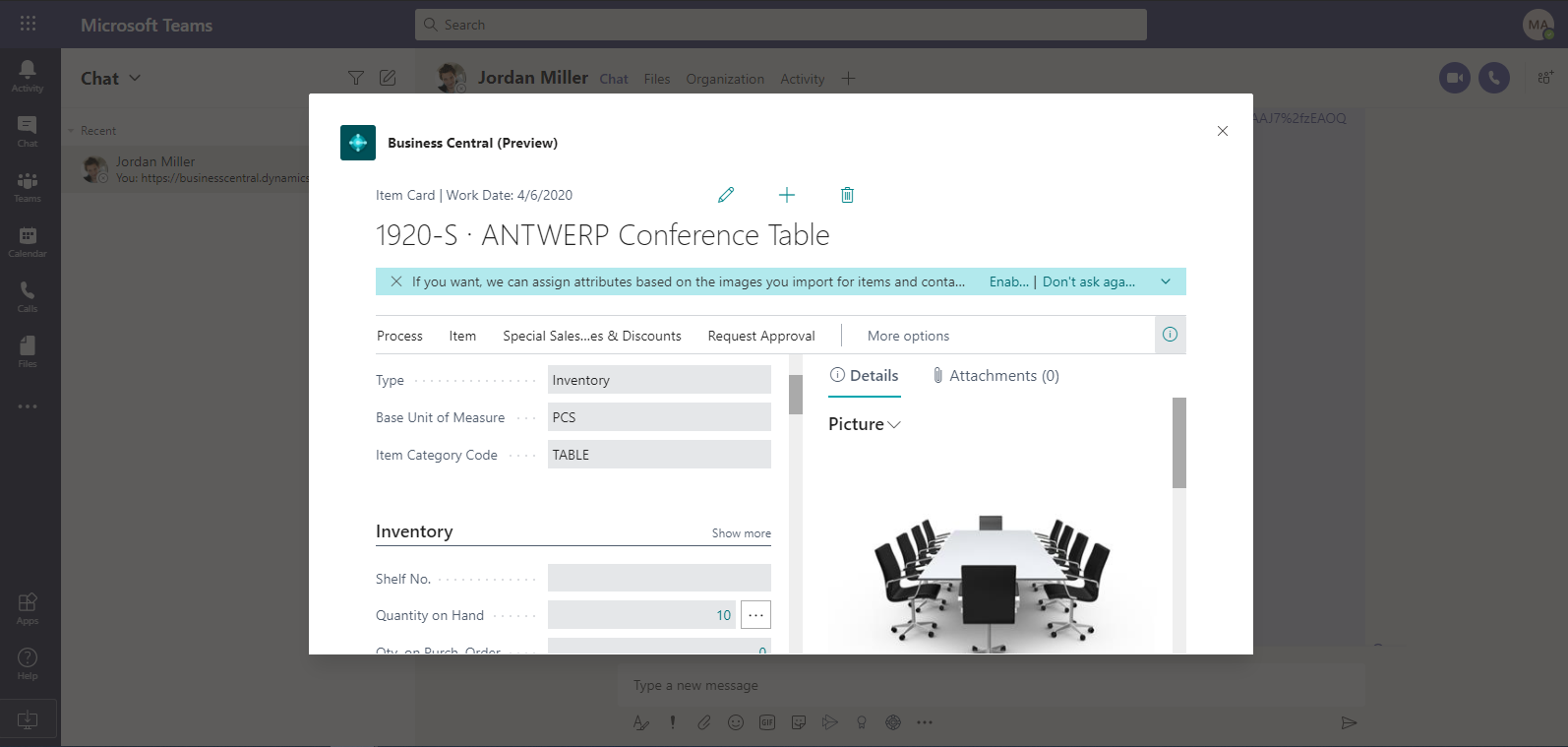1568x747 pixels.
Task: Close the Business Central dialog
Action: 1222,131
